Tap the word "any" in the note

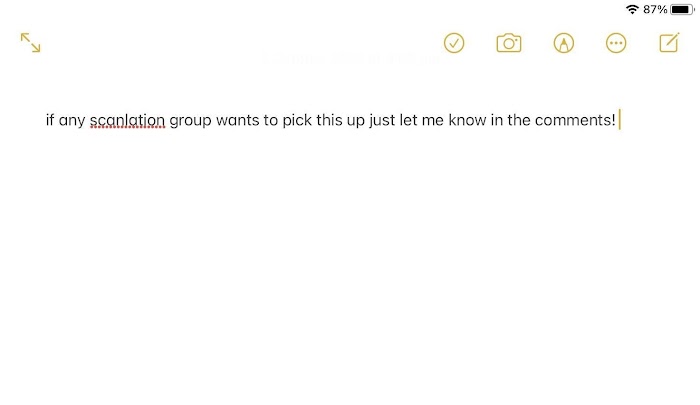[x=72, y=121]
